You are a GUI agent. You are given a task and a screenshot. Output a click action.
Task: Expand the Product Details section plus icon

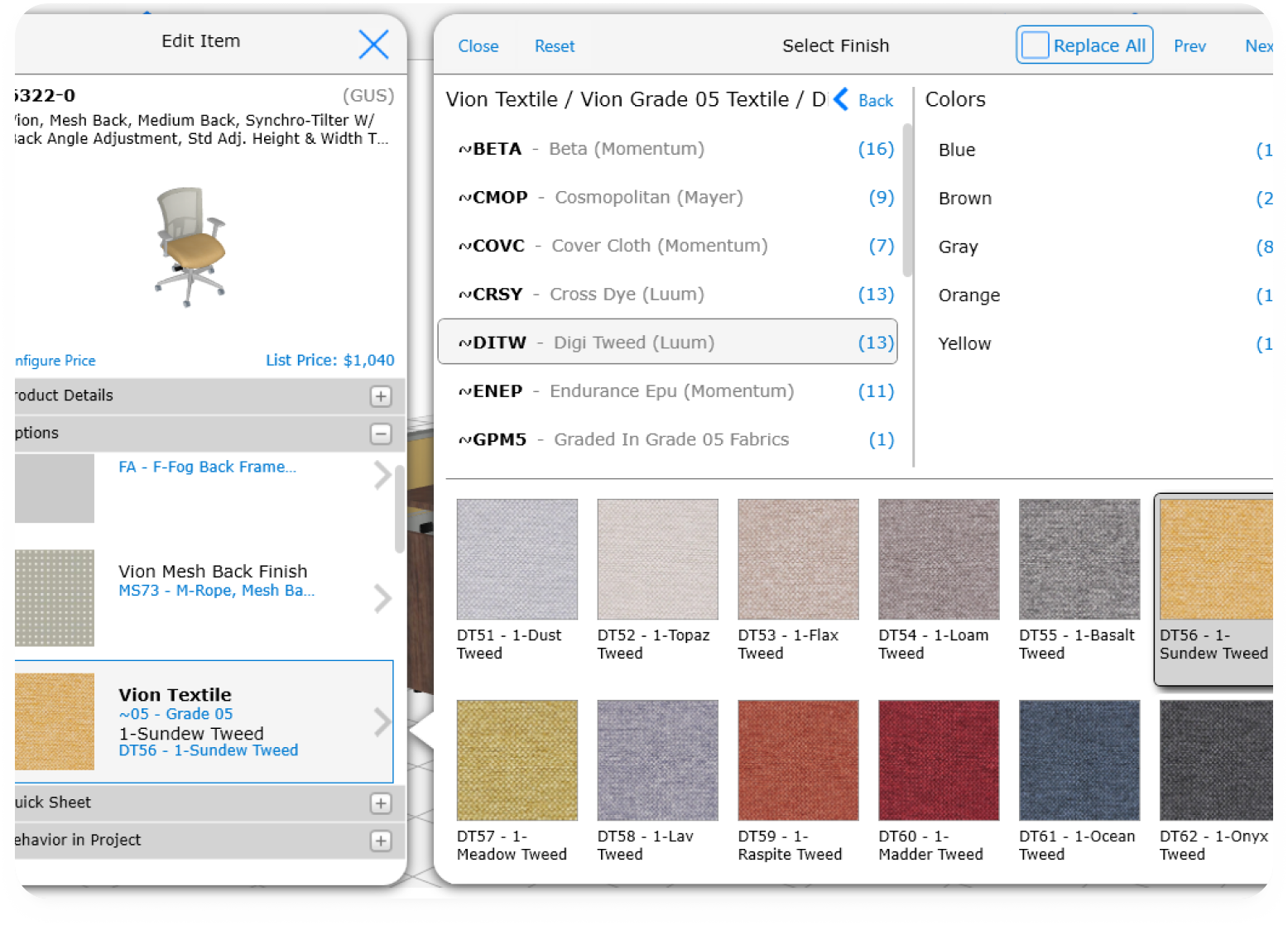click(381, 396)
